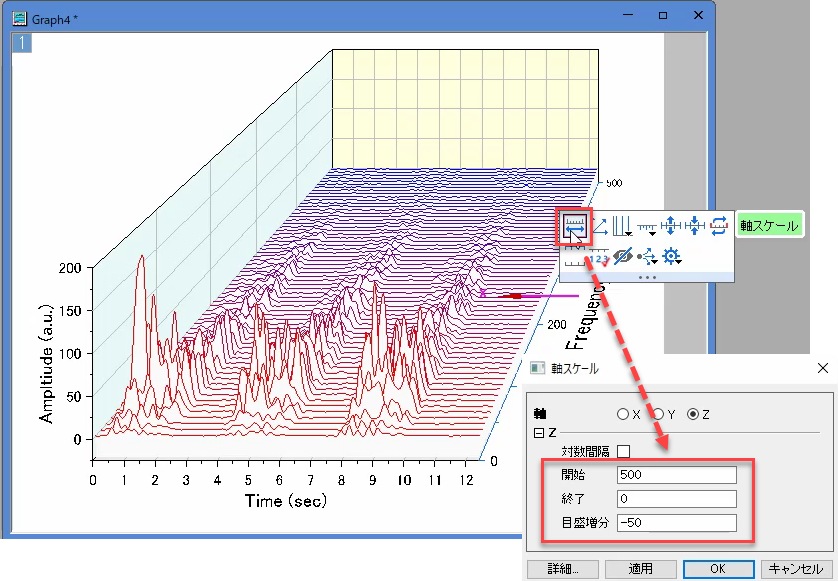Click the 適用 button

click(x=641, y=569)
